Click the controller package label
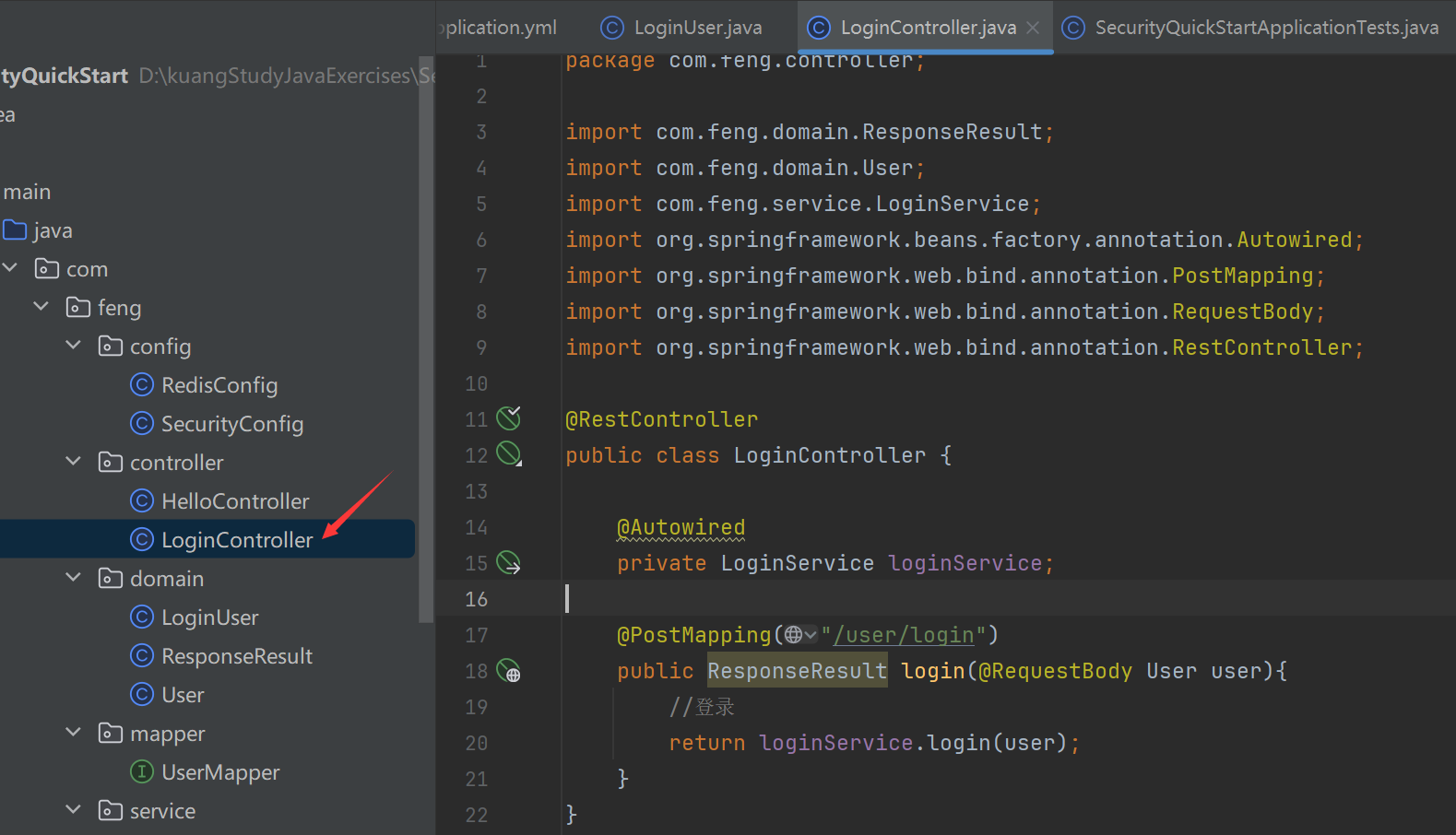This screenshot has width=1456, height=835. 176,462
